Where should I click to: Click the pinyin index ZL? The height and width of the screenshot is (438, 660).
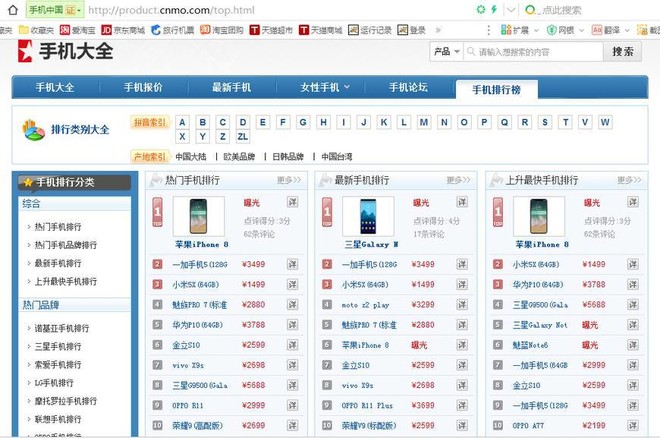pos(243,137)
